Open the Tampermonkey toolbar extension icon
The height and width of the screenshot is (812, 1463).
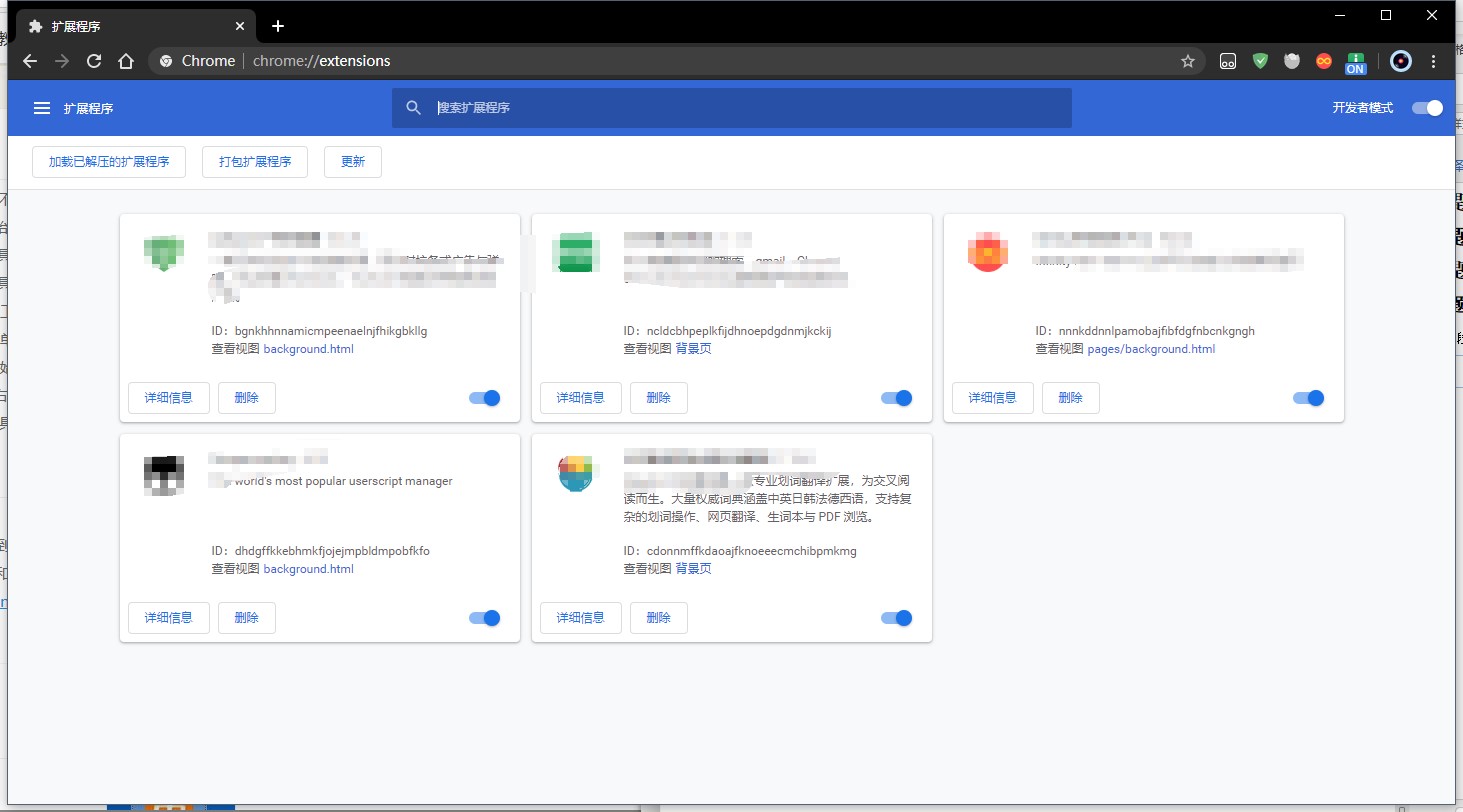tap(1228, 61)
